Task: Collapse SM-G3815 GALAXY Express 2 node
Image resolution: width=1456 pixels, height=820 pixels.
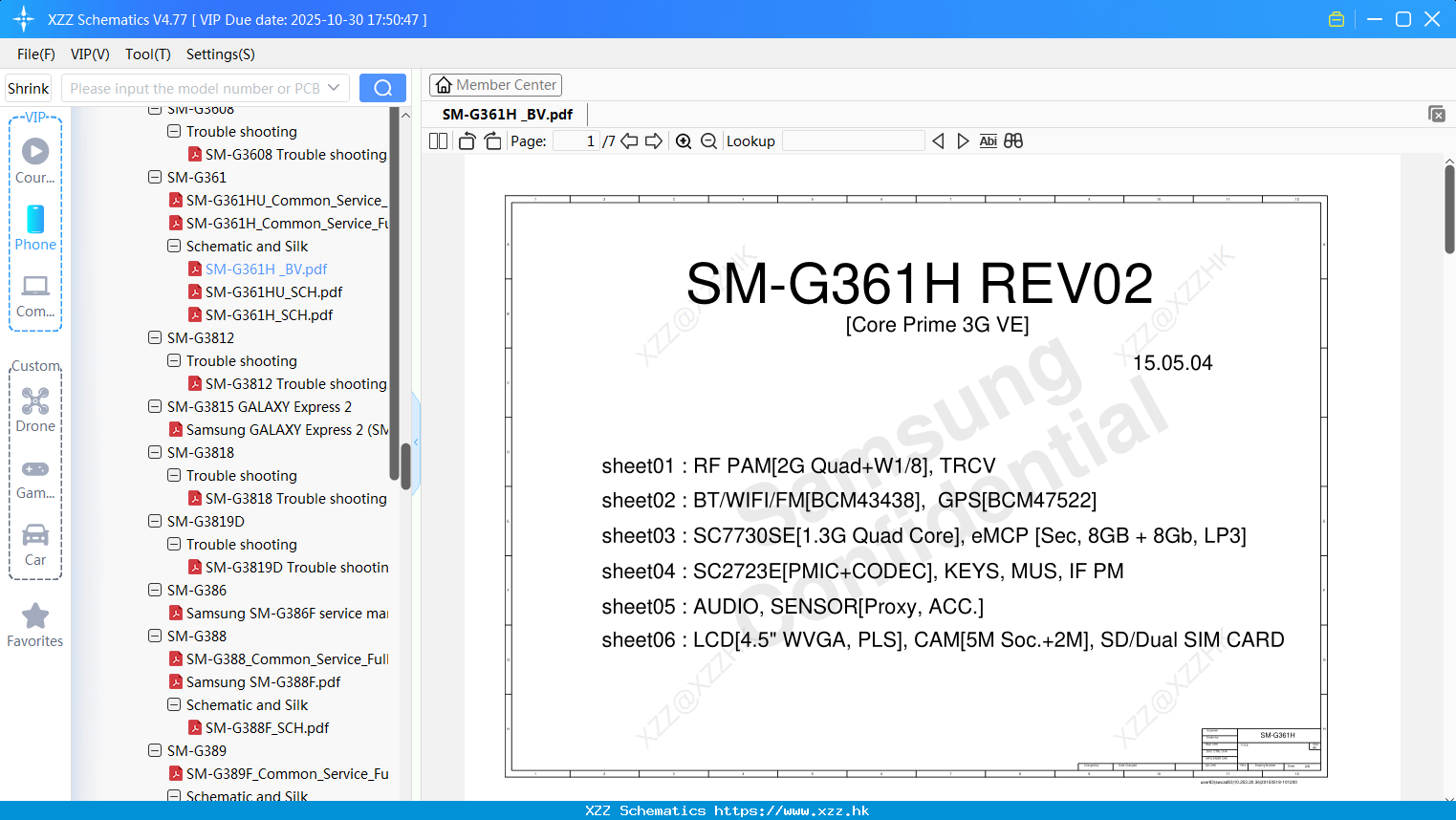Action: pos(155,406)
